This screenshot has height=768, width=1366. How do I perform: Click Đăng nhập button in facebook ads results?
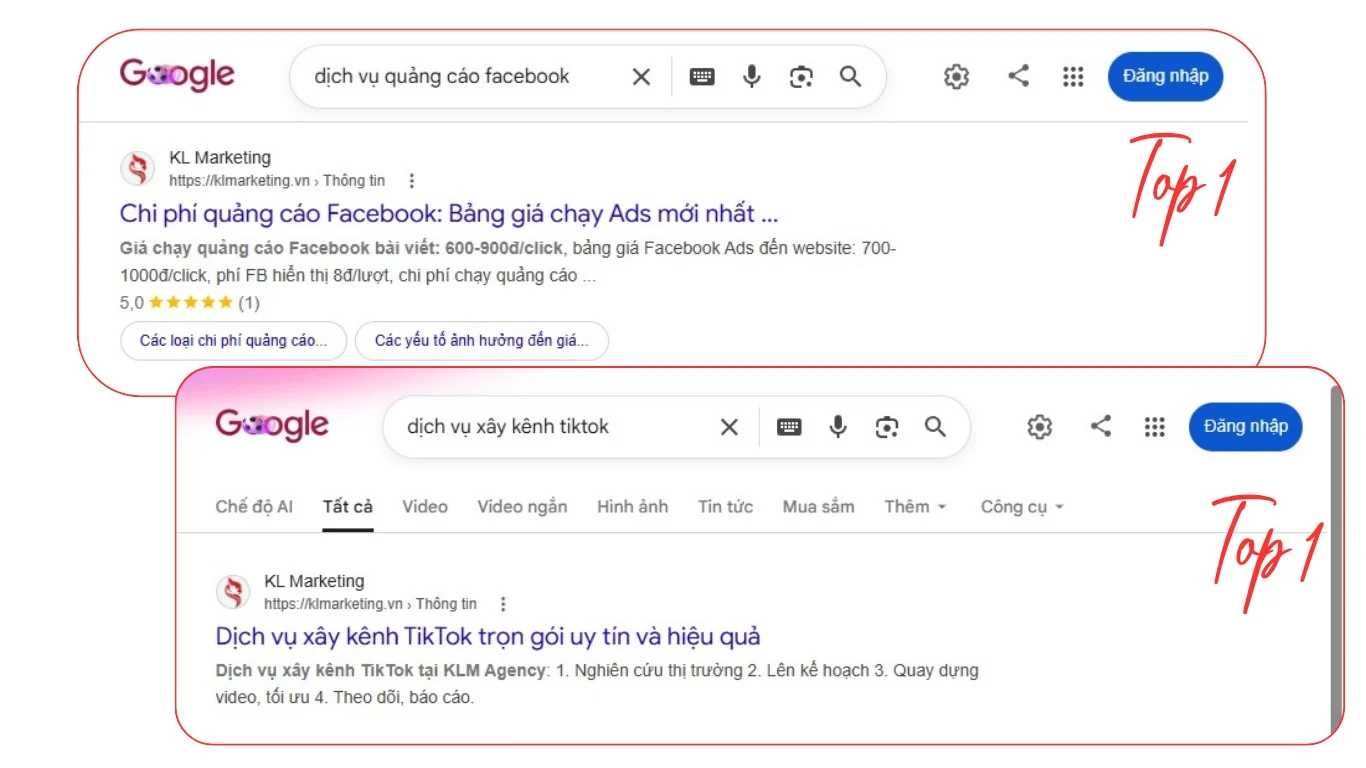tap(1165, 76)
